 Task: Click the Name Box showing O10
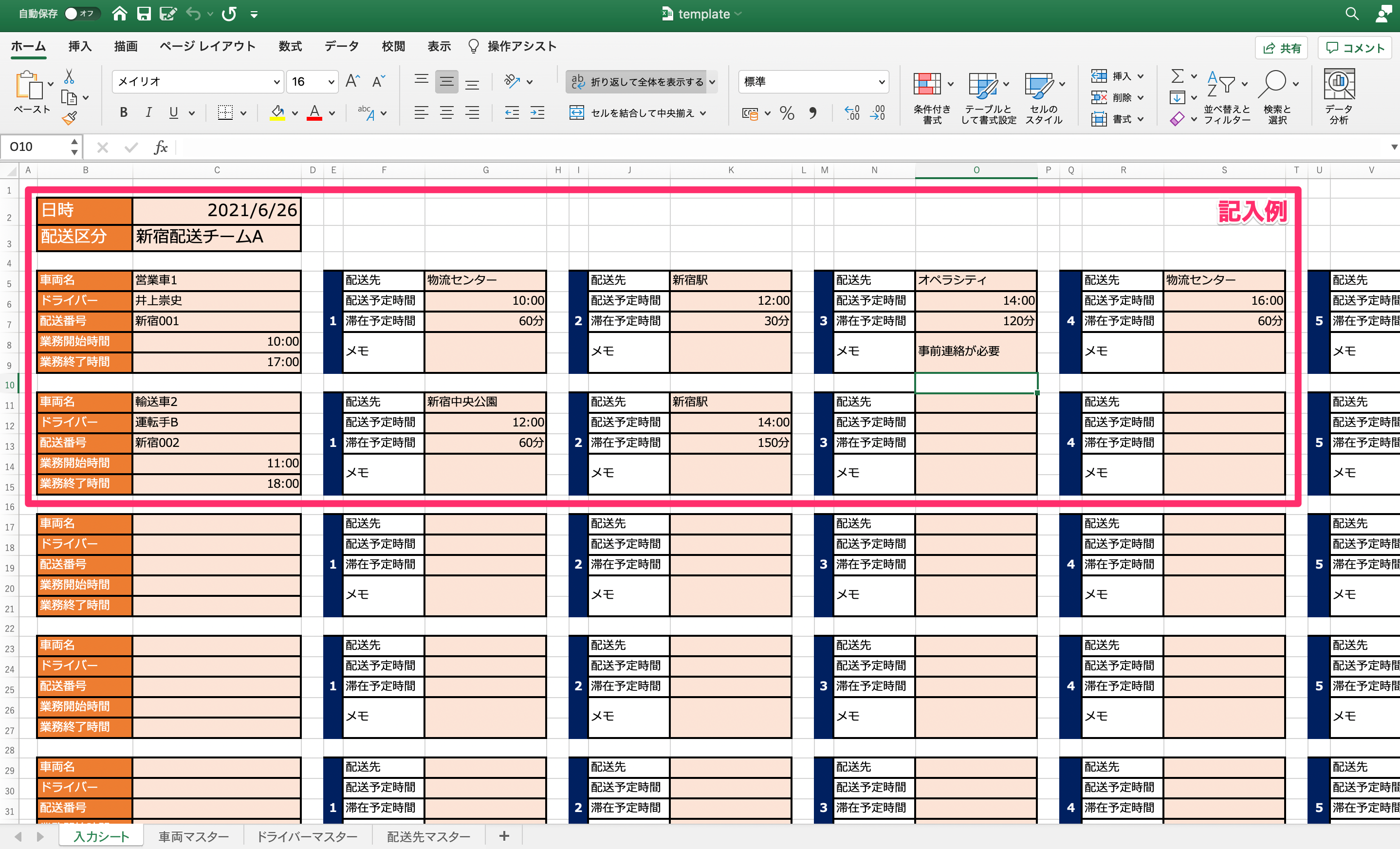(x=35, y=147)
